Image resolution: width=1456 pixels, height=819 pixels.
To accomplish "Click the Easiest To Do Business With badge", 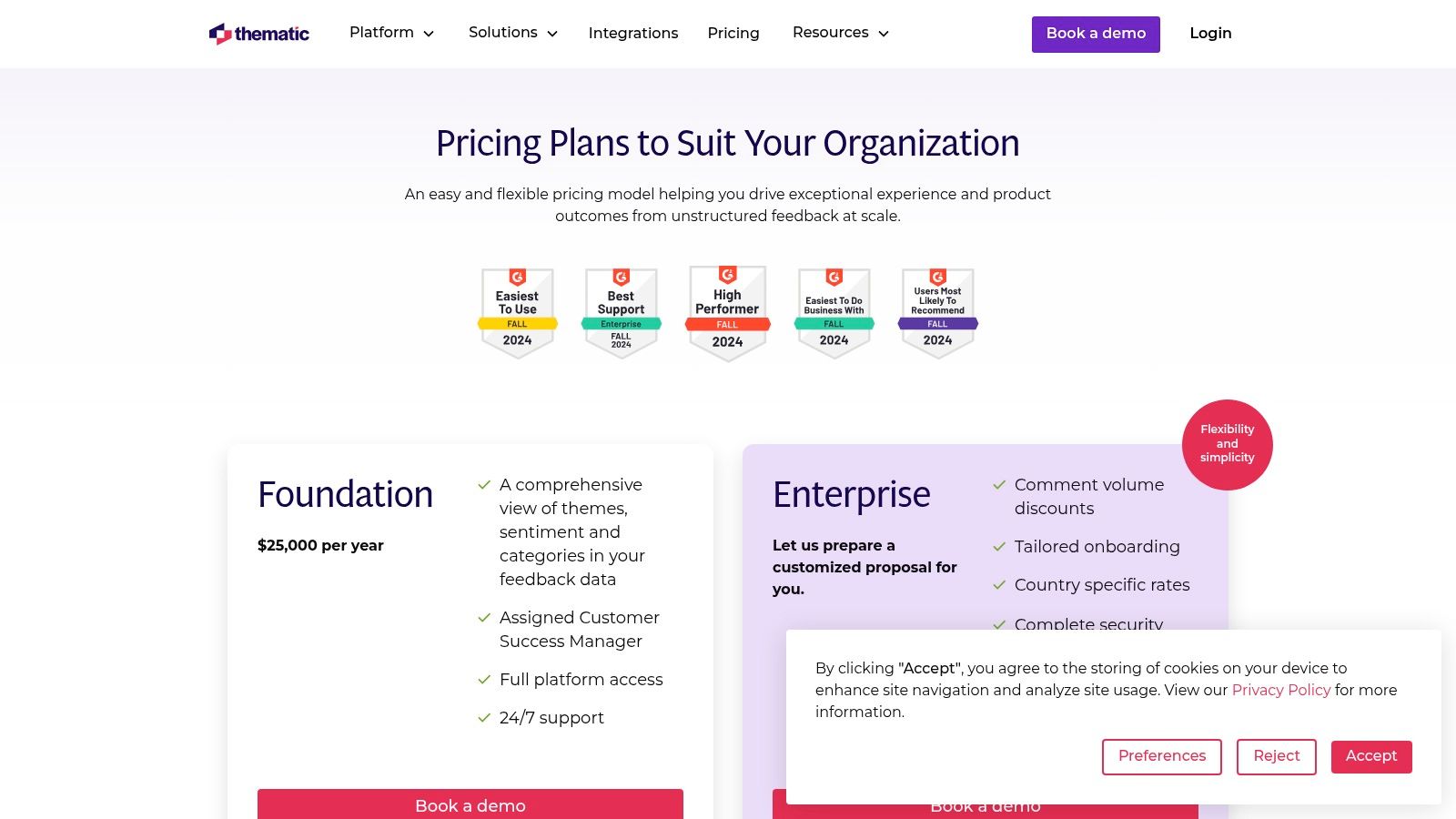I will click(x=834, y=313).
